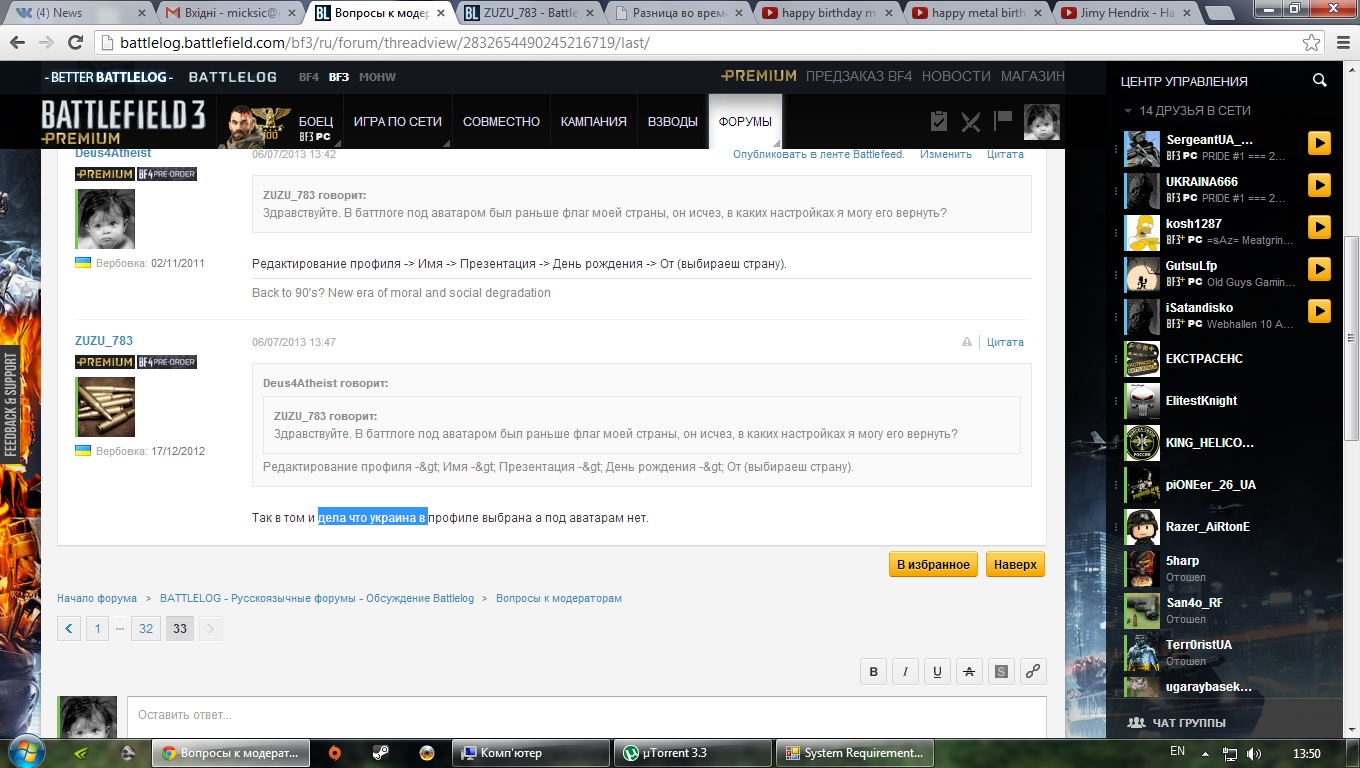Quote ZUZU_783's post via Цитата
The width and height of the screenshot is (1360, 768).
coord(1005,342)
